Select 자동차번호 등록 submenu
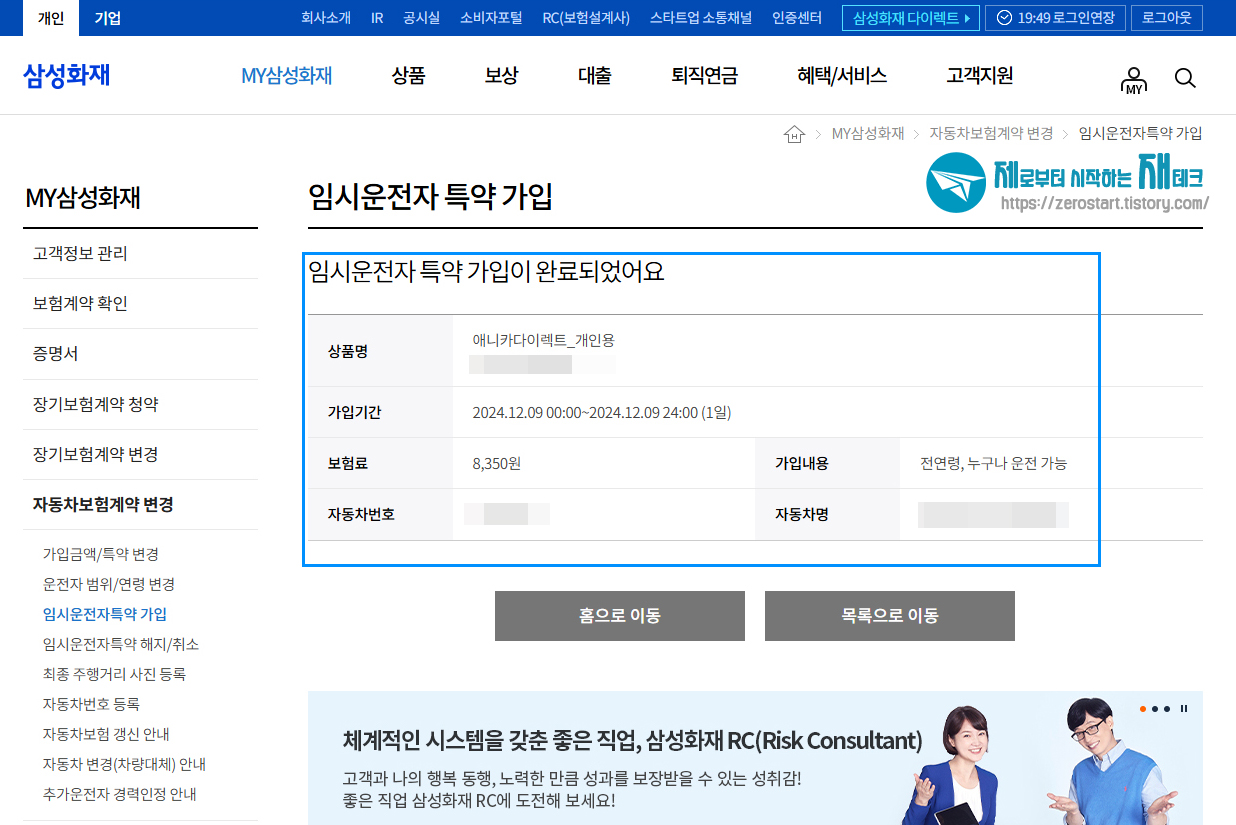Image resolution: width=1236 pixels, height=825 pixels. point(91,704)
